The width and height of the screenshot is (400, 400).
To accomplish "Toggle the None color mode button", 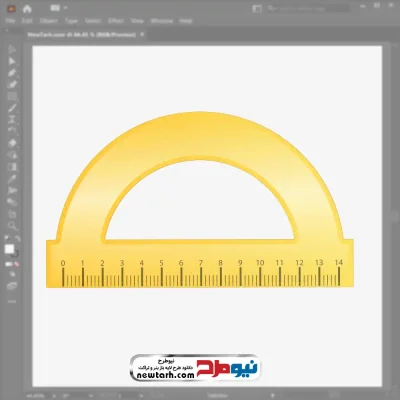I will tap(17, 264).
